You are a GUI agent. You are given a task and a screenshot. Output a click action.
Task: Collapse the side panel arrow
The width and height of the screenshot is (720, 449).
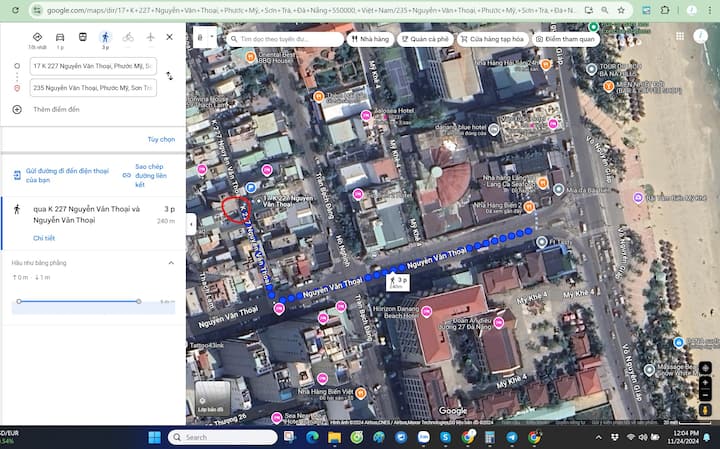coord(191,225)
